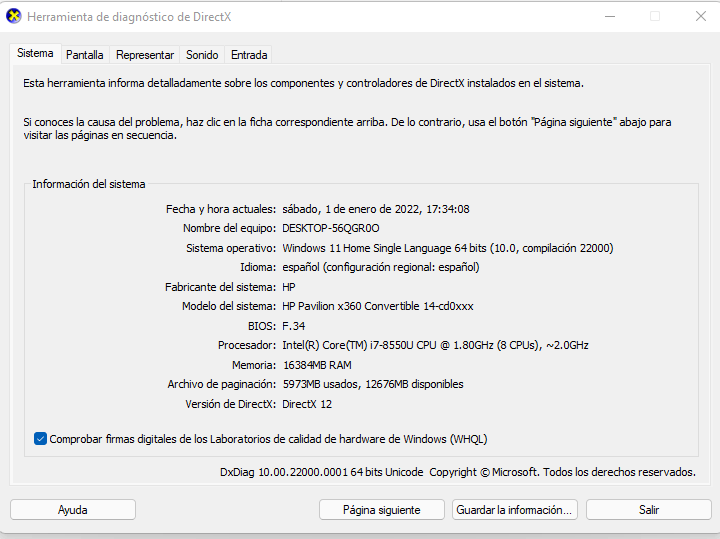Click the Idioma español value
The width and height of the screenshot is (720, 539).
pos(381,267)
